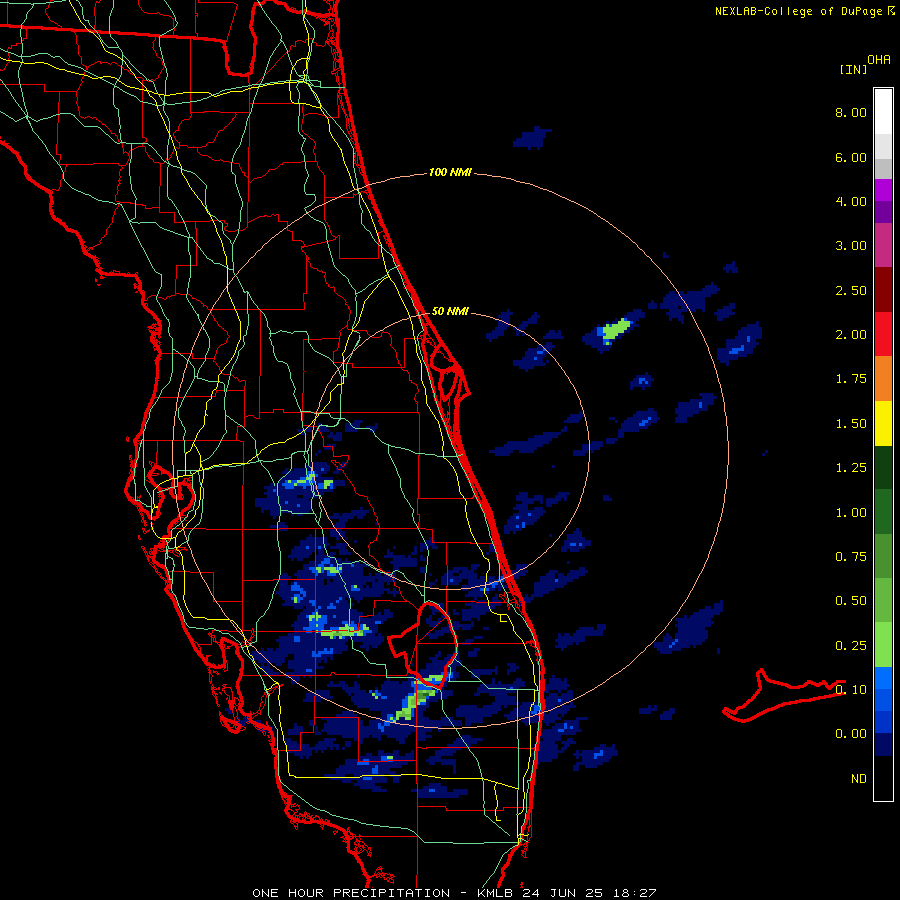Click the ONE HOUR PRECIPITATION caption text
This screenshot has width=900, height=900.
351,893
